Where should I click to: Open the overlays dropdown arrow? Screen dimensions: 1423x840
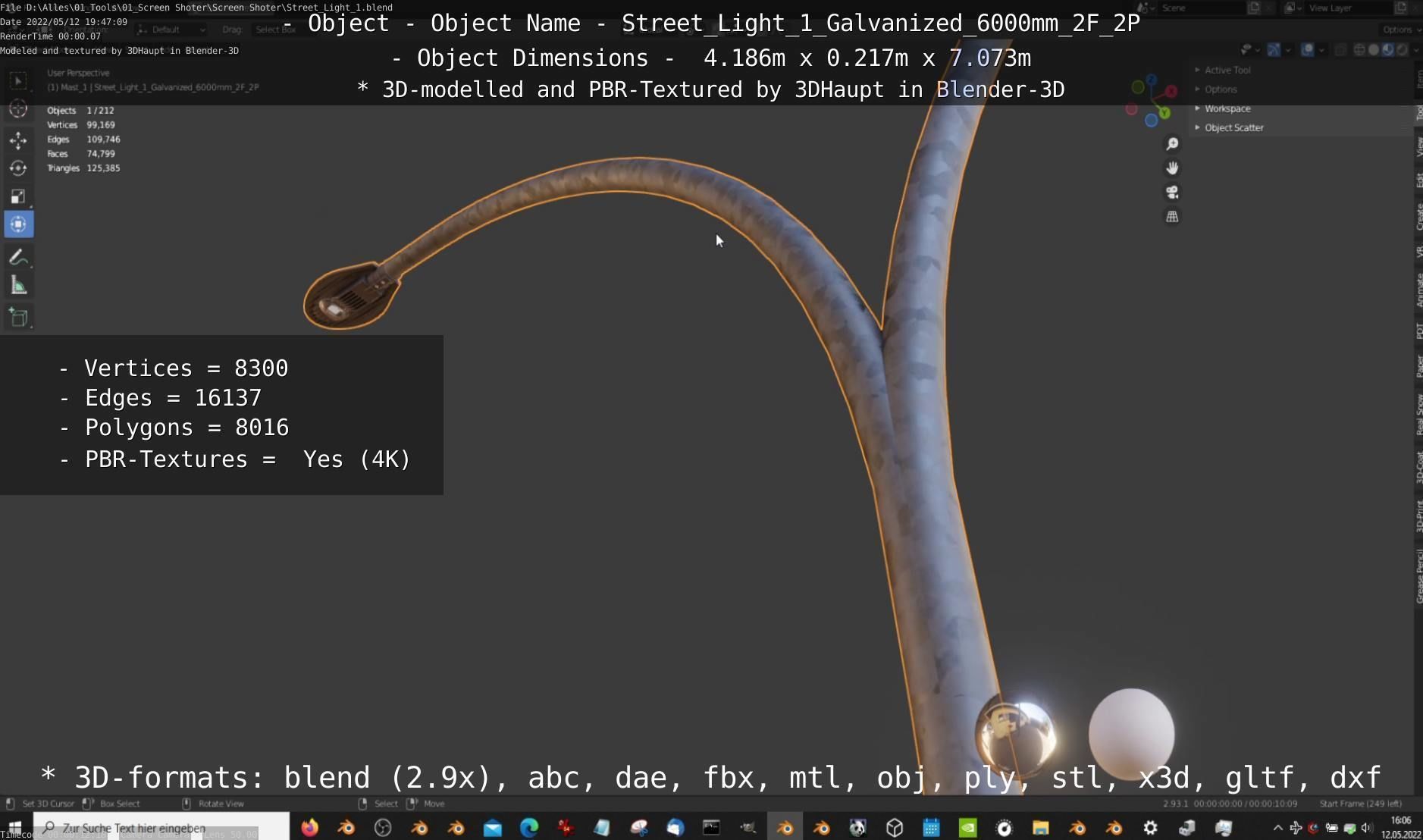pos(1321,50)
